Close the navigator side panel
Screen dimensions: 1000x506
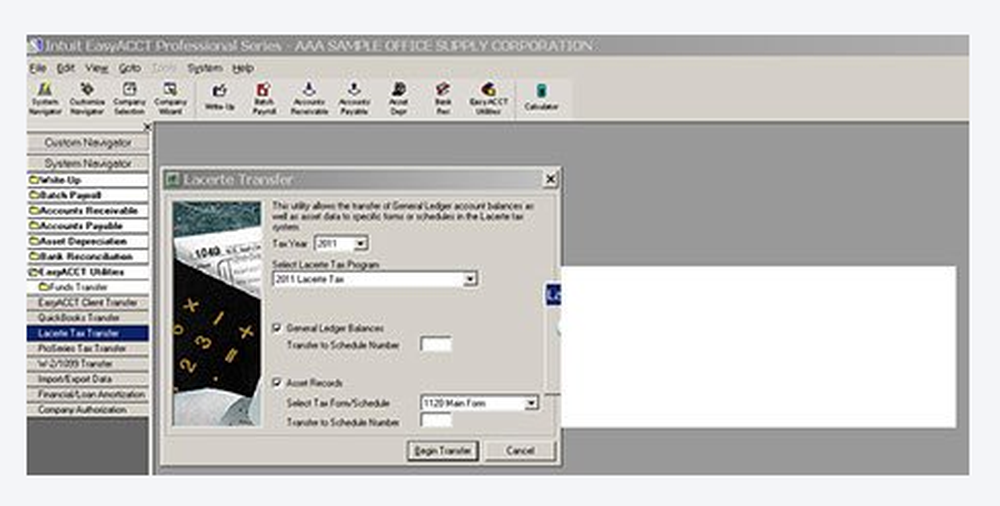[147, 126]
